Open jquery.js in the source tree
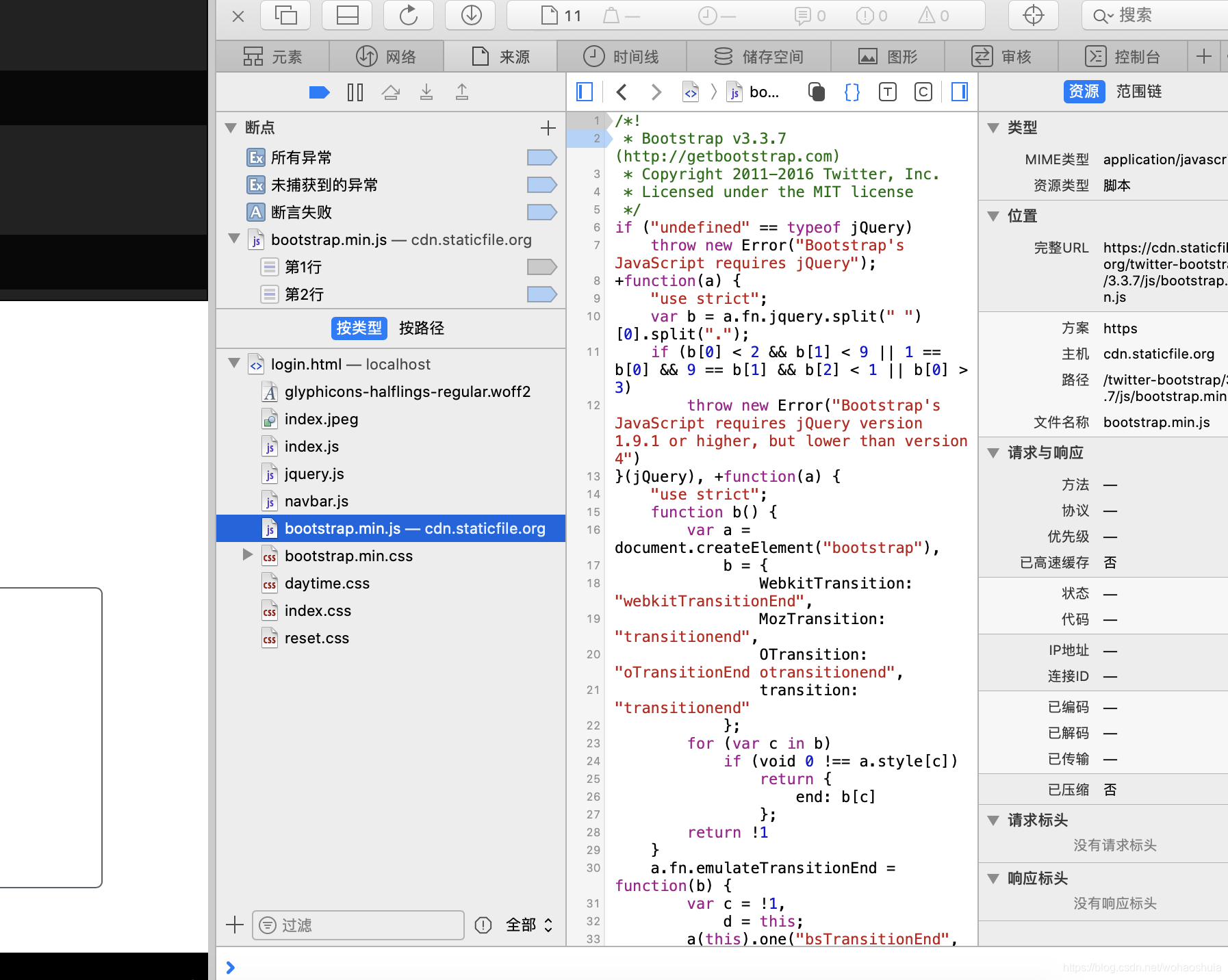Screen dimensions: 1228x980 tap(391, 474)
